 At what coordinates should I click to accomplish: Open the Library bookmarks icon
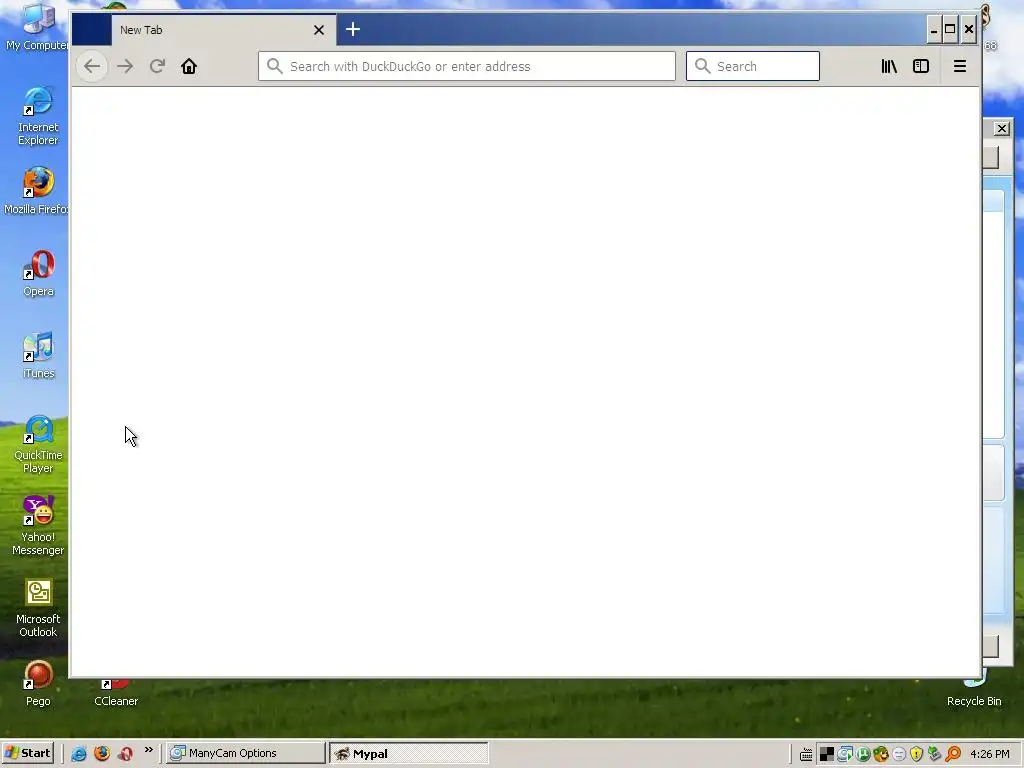click(x=889, y=66)
